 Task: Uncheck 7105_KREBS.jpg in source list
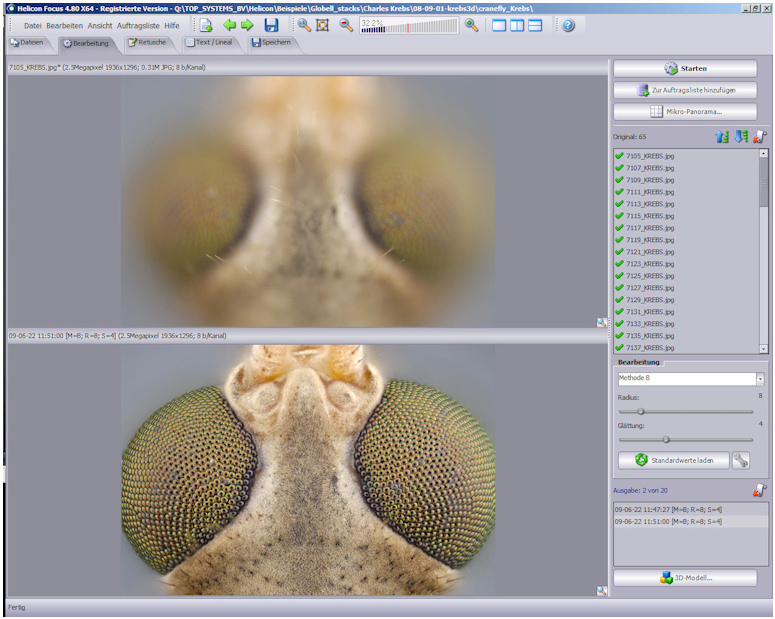coord(619,156)
